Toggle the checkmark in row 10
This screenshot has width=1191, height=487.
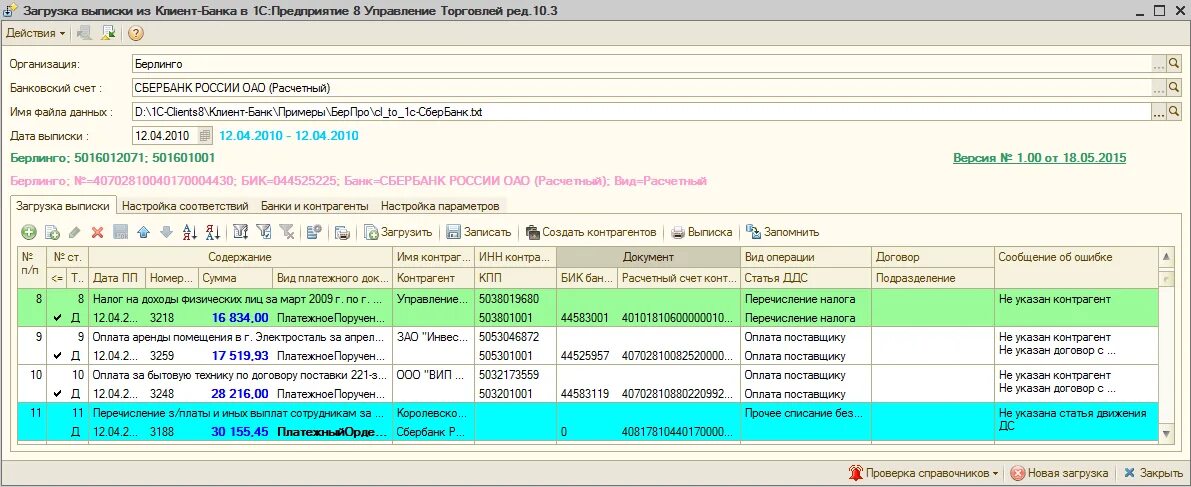[58, 394]
